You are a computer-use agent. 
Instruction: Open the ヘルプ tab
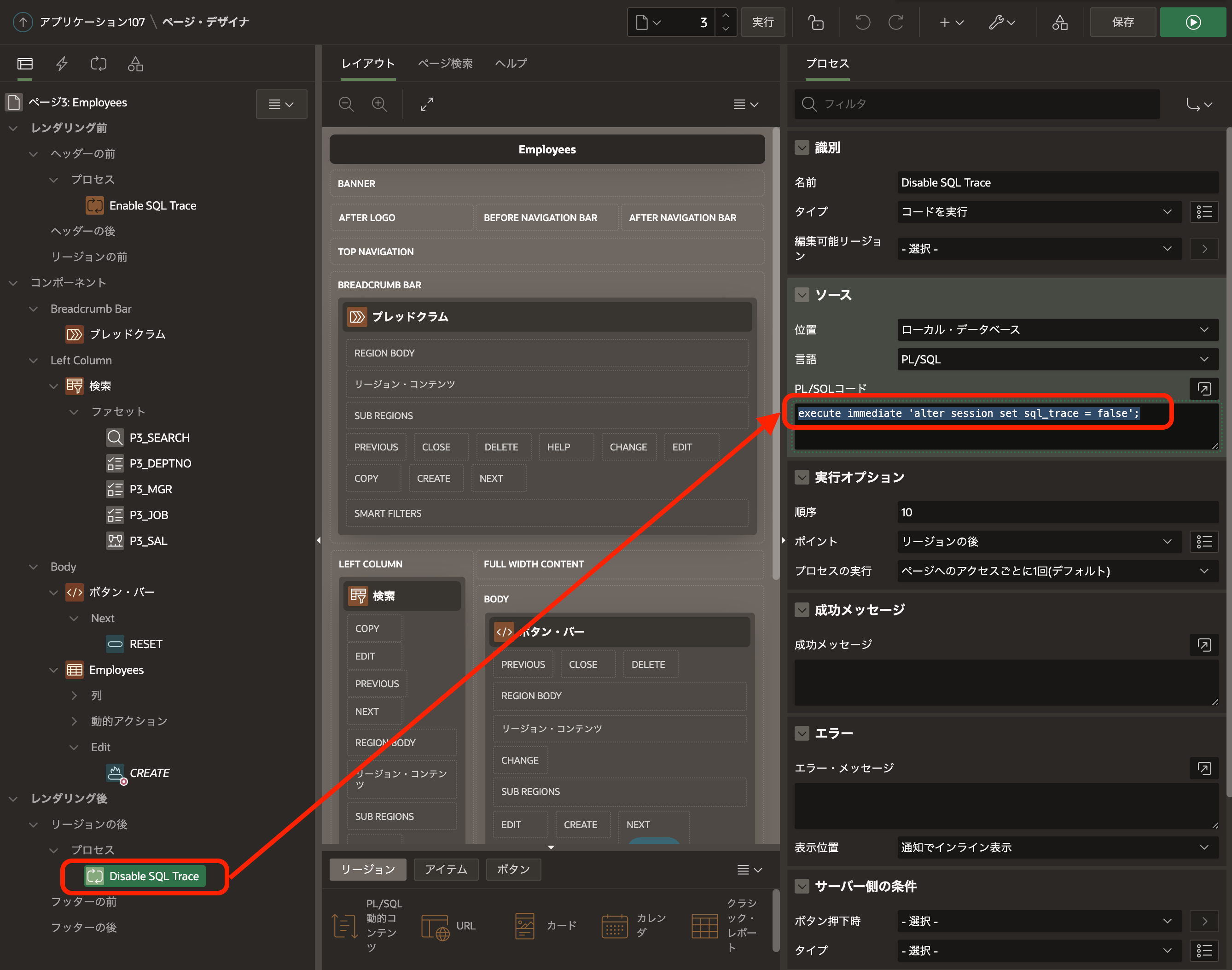511,64
